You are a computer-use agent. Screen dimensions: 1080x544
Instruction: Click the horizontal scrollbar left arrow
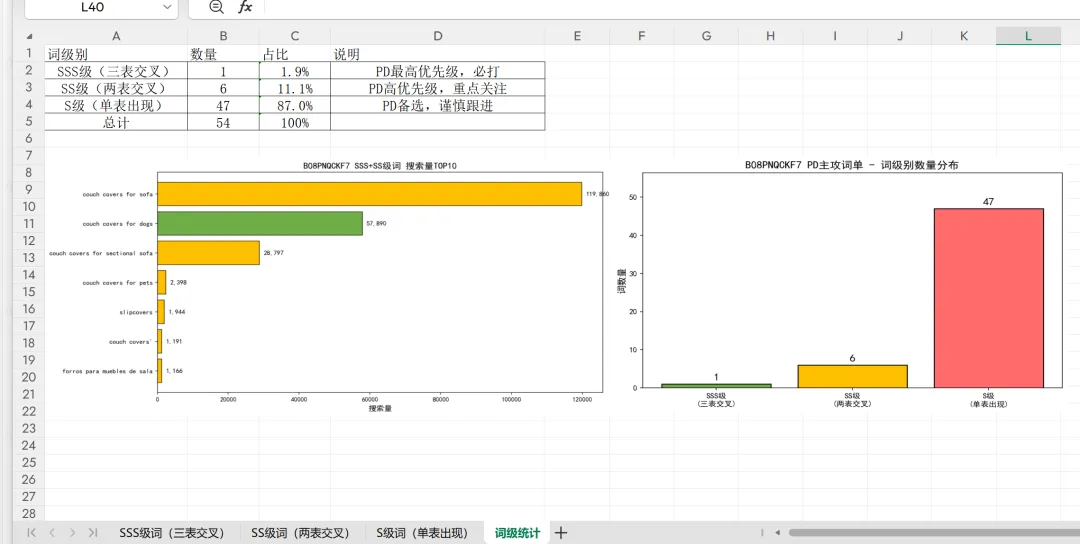(778, 532)
